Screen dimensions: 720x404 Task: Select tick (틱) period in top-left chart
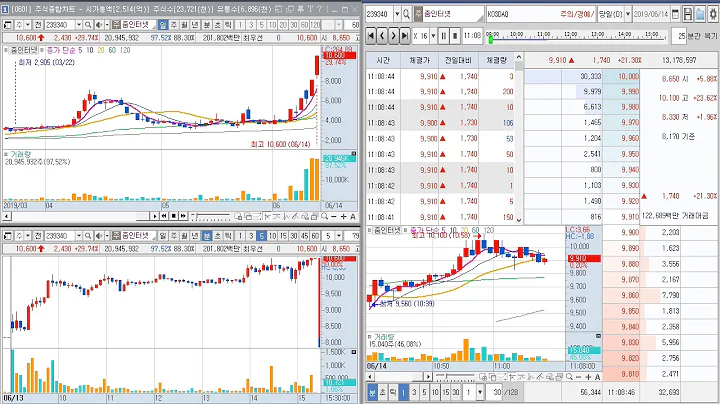(x=228, y=25)
